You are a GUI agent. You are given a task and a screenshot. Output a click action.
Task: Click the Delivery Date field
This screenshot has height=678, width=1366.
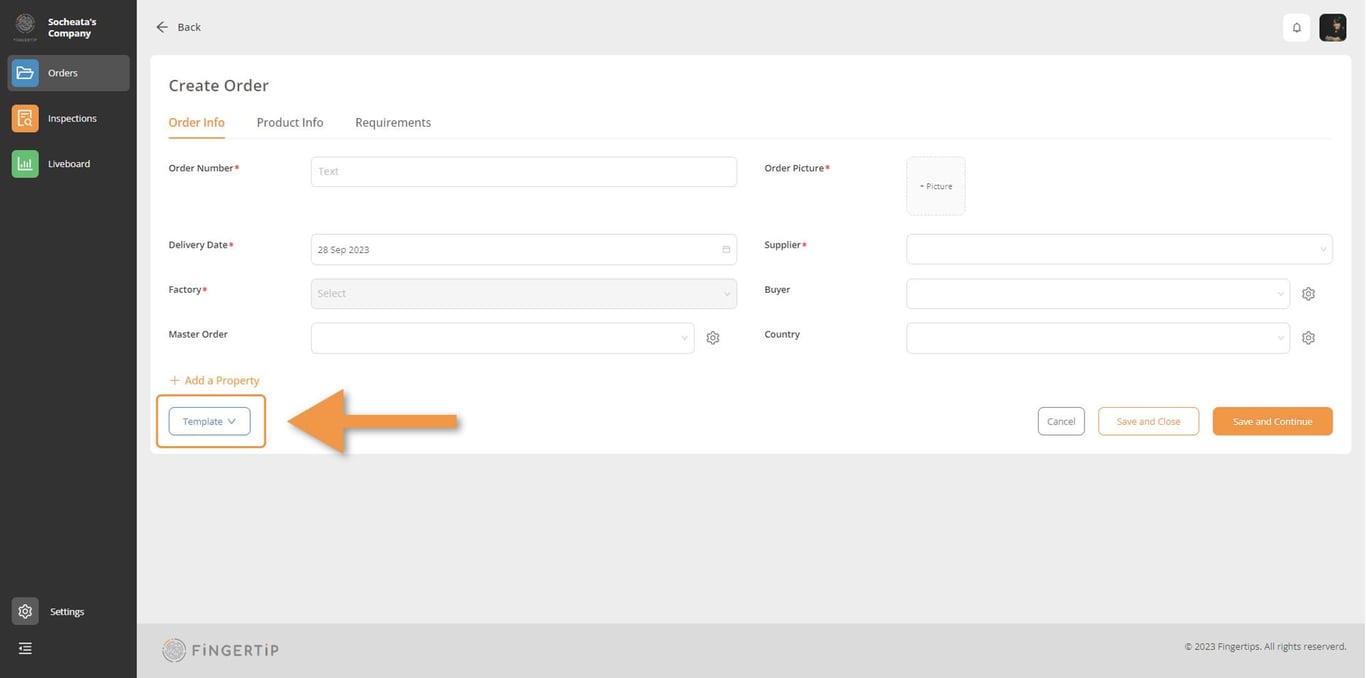(524, 249)
